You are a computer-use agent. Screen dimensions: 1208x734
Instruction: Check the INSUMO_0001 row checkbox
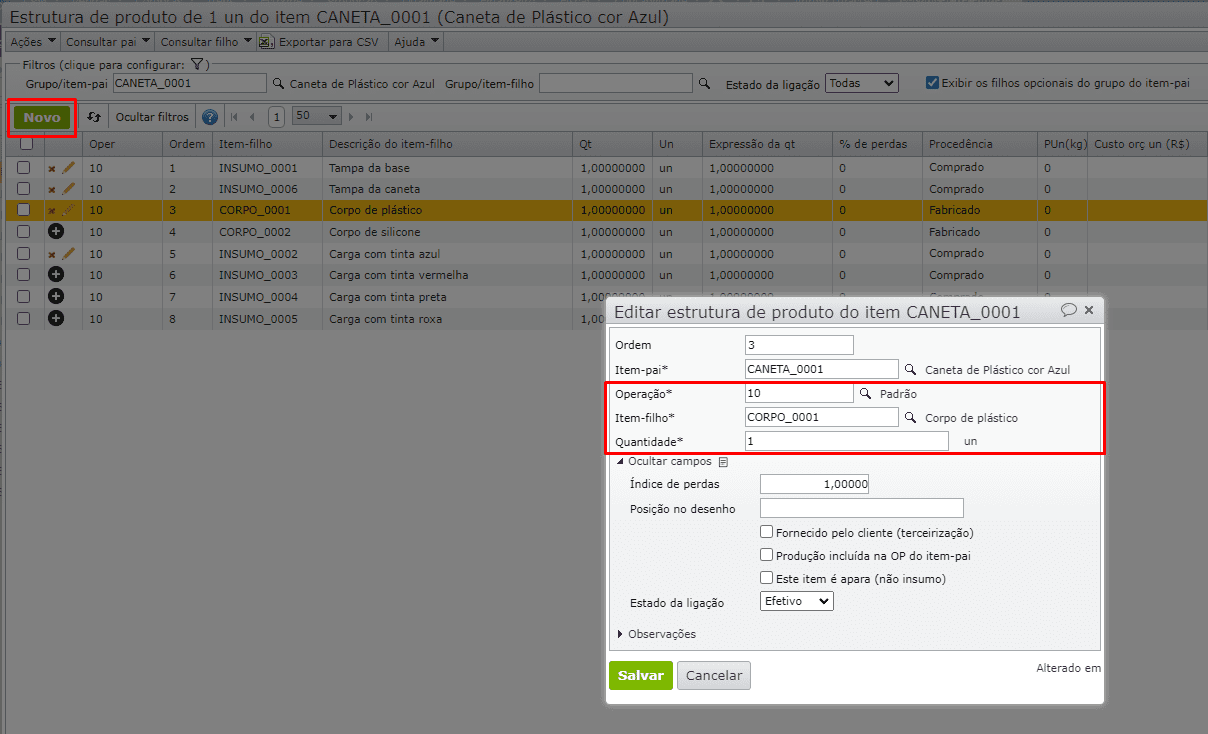(24, 168)
